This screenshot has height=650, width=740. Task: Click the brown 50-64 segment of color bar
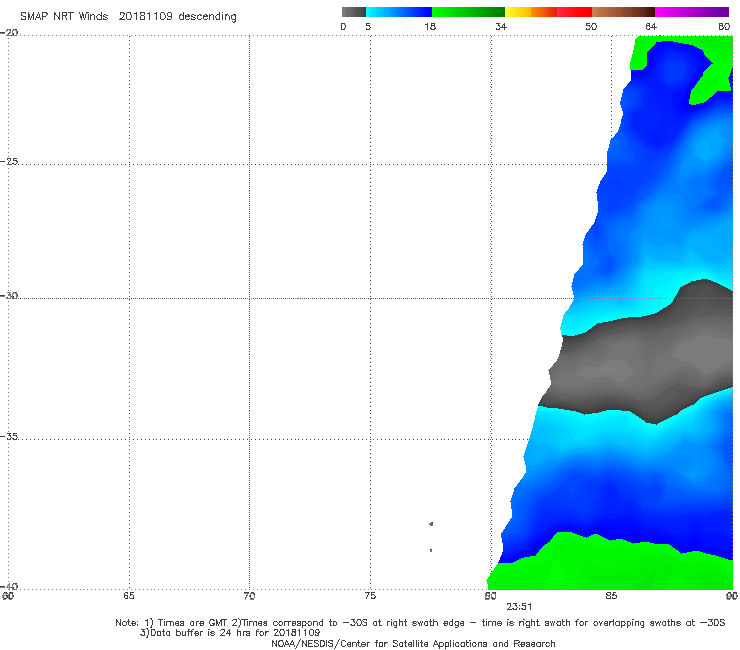623,12
